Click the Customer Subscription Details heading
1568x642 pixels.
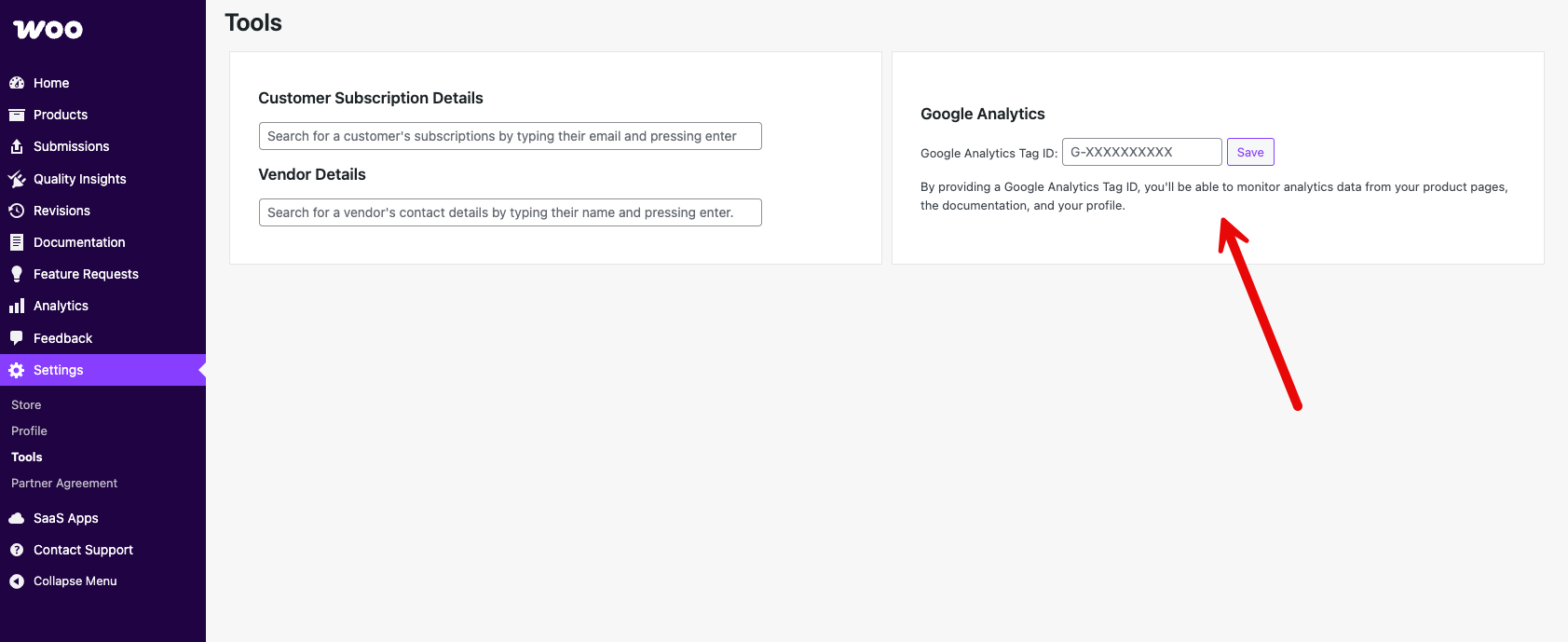[x=371, y=98]
